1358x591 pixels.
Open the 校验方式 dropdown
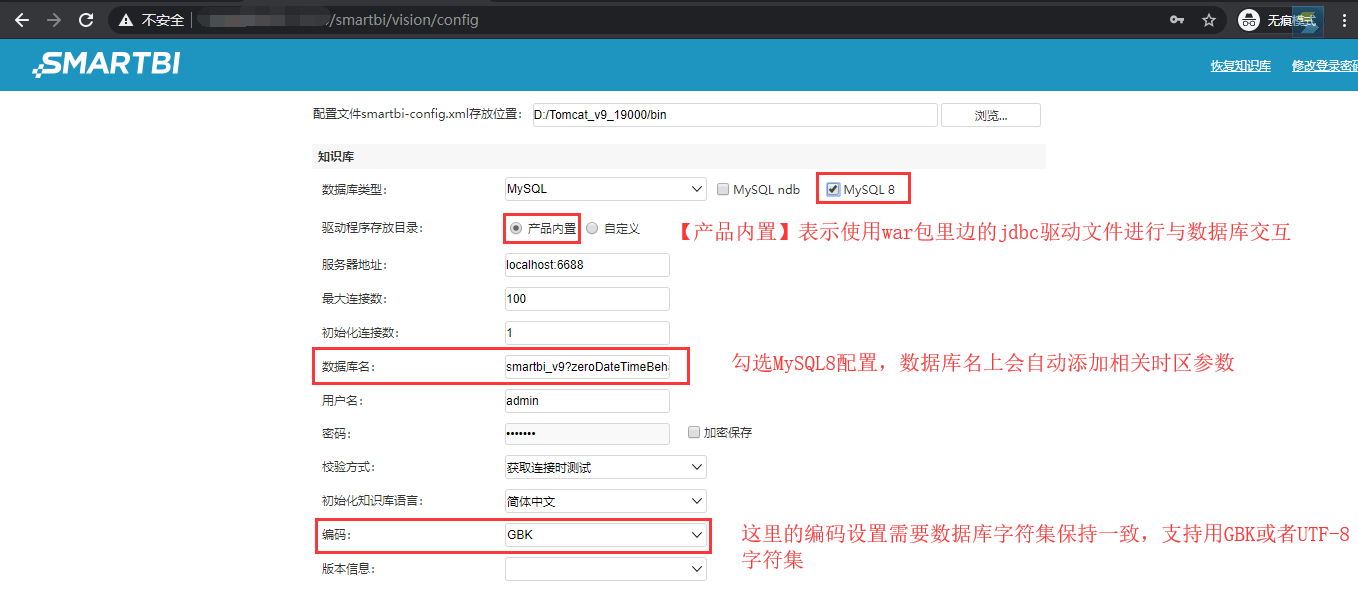pos(606,467)
